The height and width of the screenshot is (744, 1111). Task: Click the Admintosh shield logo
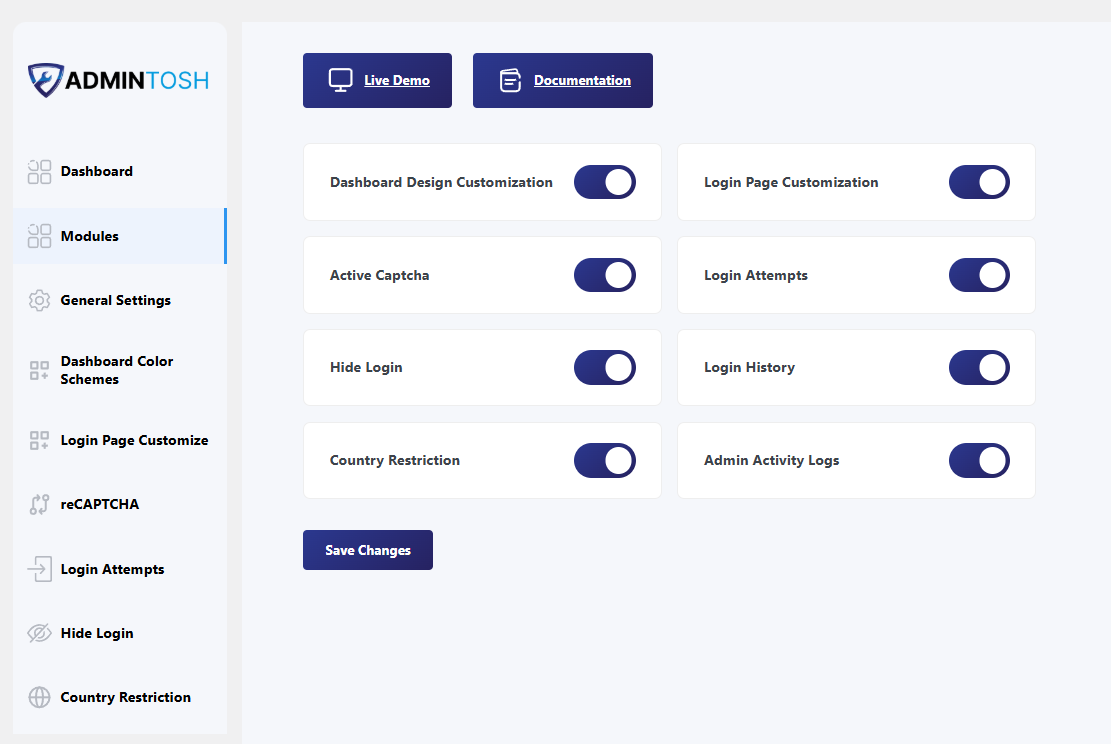click(x=45, y=80)
